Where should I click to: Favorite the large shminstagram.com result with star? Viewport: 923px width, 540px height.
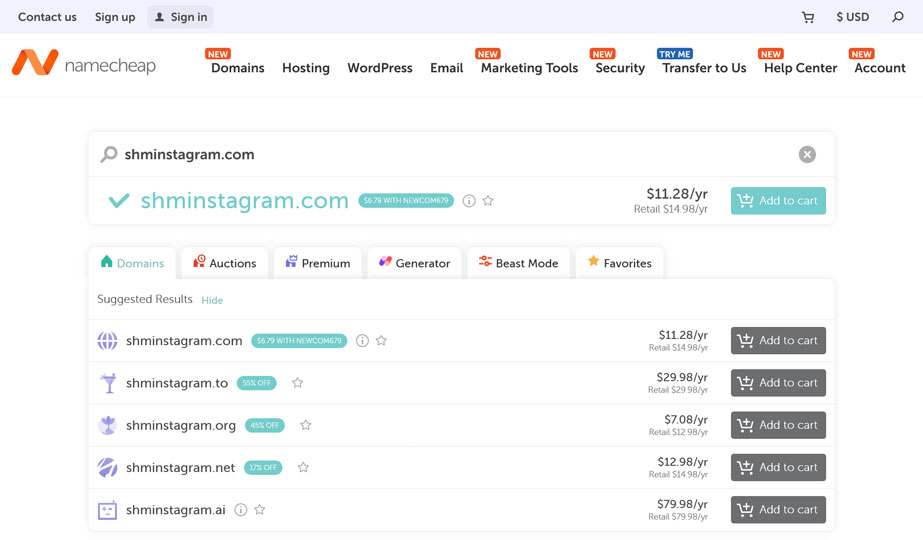coord(488,201)
